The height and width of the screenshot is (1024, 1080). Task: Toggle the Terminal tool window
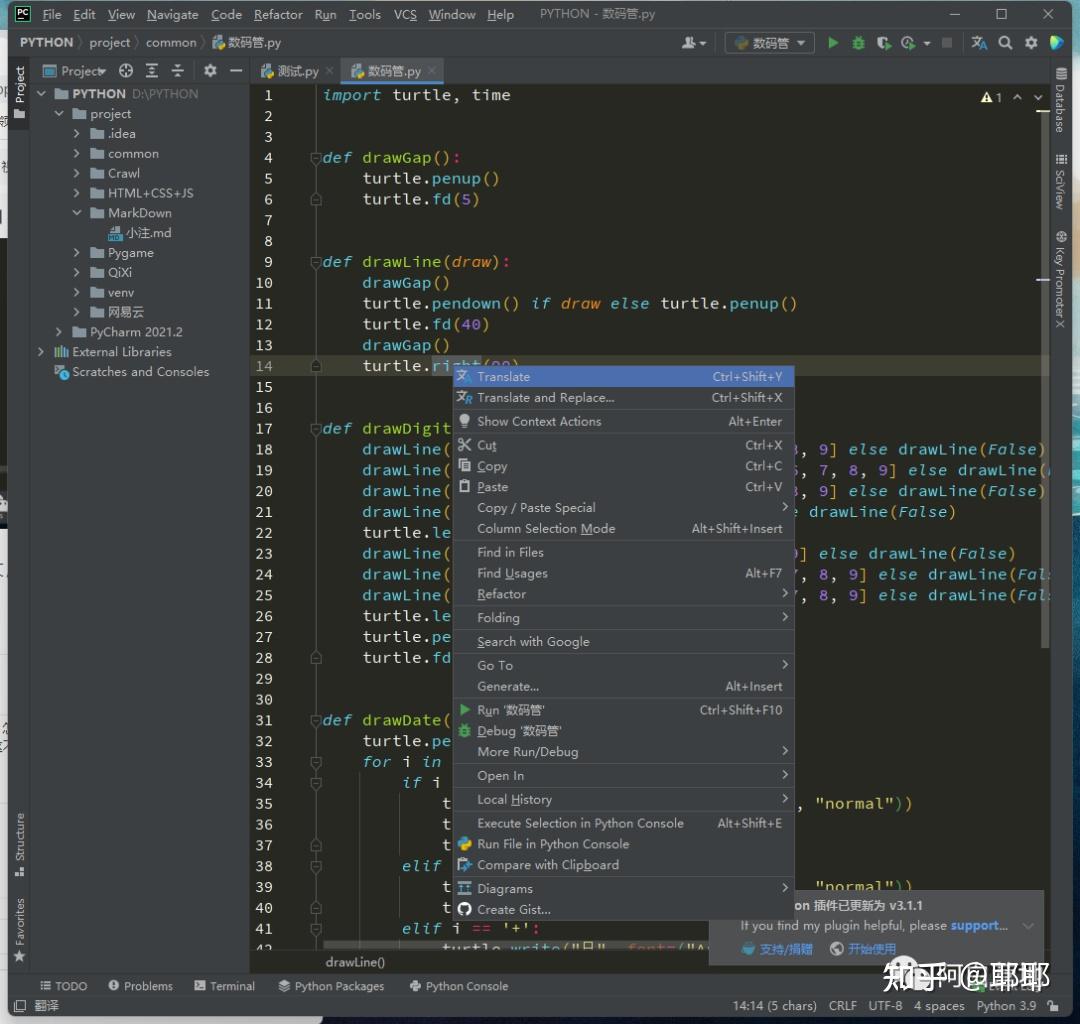[225, 986]
